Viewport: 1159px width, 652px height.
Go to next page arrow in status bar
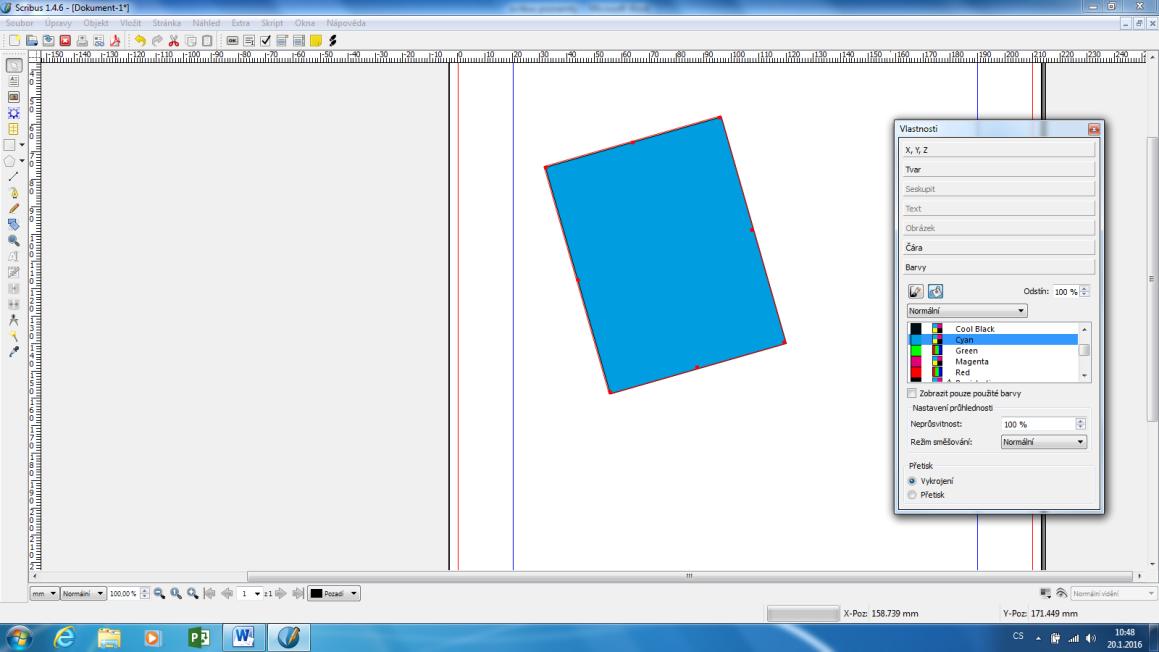click(281, 594)
